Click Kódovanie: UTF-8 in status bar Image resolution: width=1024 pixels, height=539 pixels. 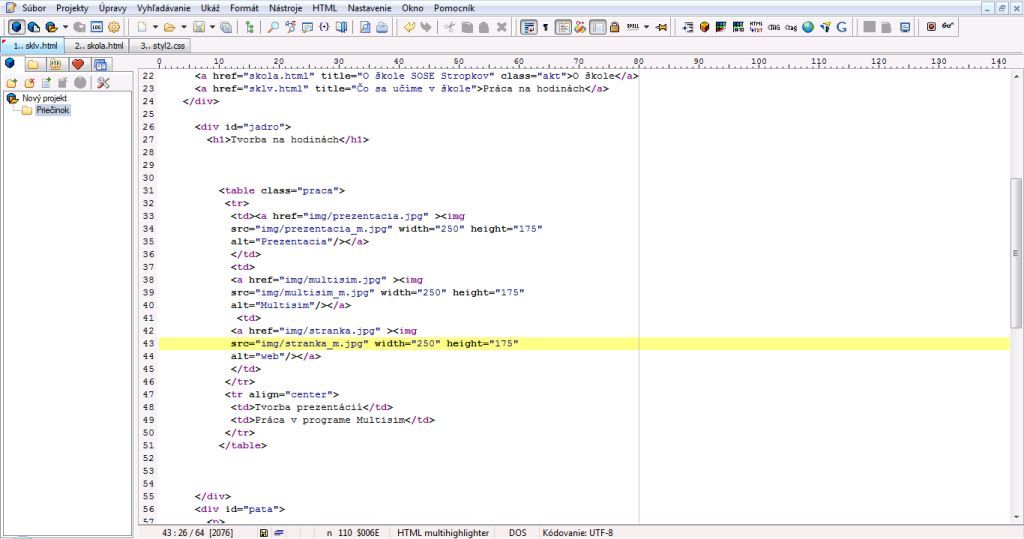(x=577, y=532)
